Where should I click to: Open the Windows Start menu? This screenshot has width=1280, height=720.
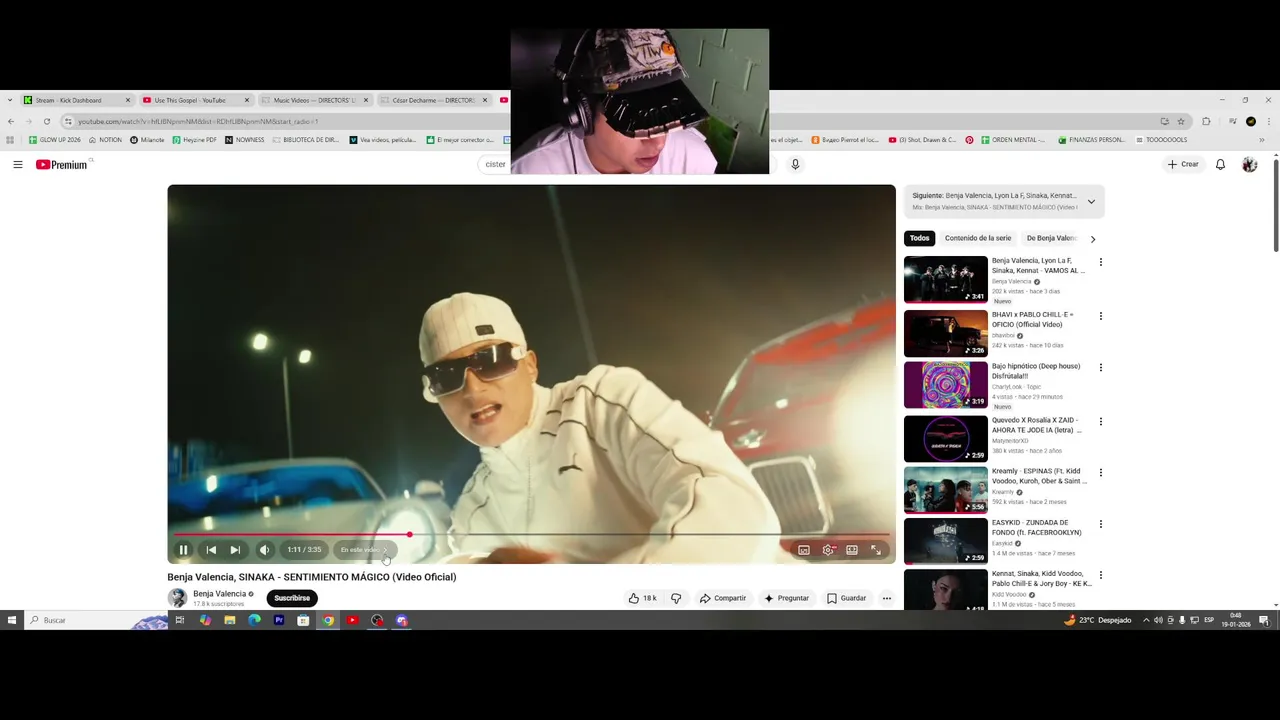coord(12,620)
